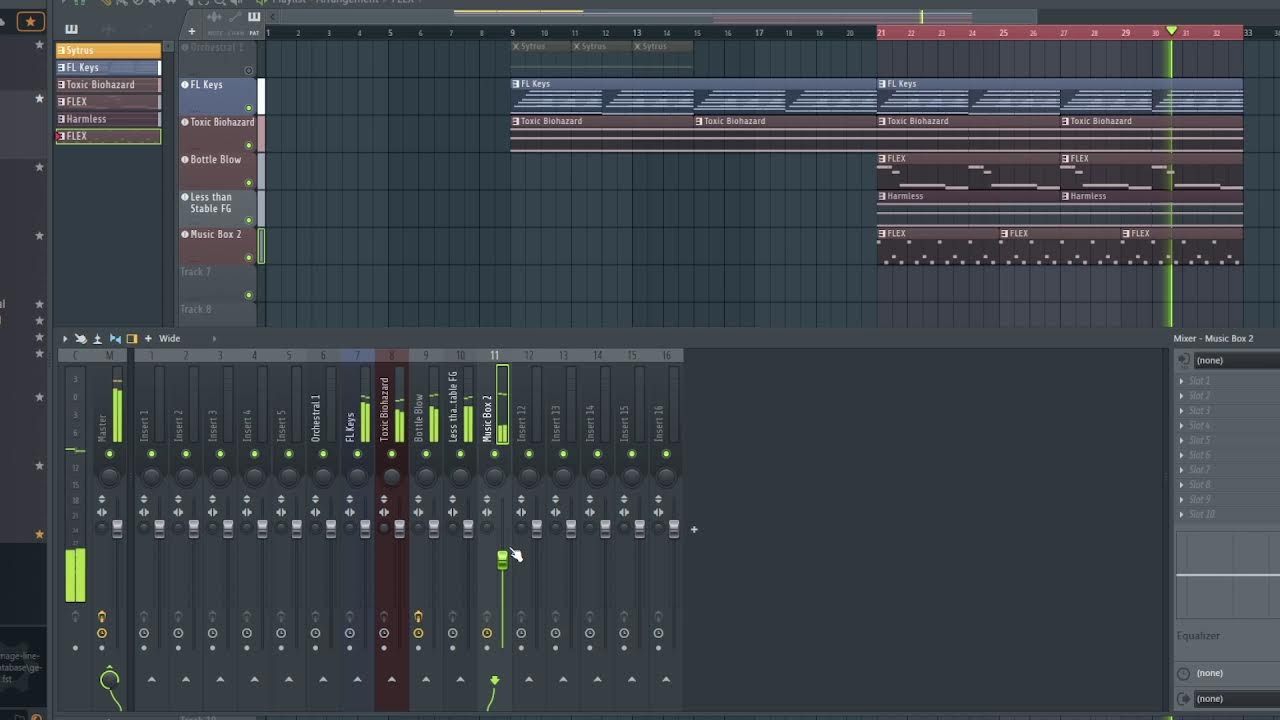Viewport: 1280px width, 720px height.
Task: Open the piano roll icon above pattern list
Action: pos(71,29)
